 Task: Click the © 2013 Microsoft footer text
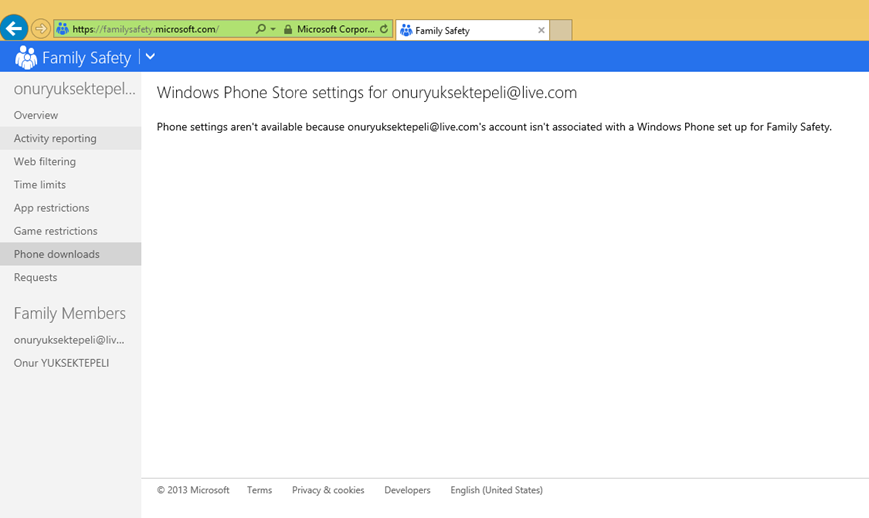(x=193, y=490)
